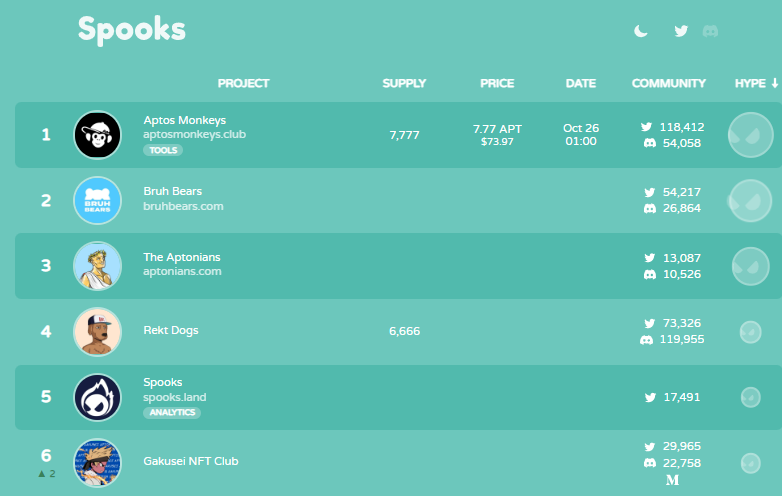Click the 6,666 supply for Rekt Dogs
The image size is (782, 496).
tap(404, 331)
